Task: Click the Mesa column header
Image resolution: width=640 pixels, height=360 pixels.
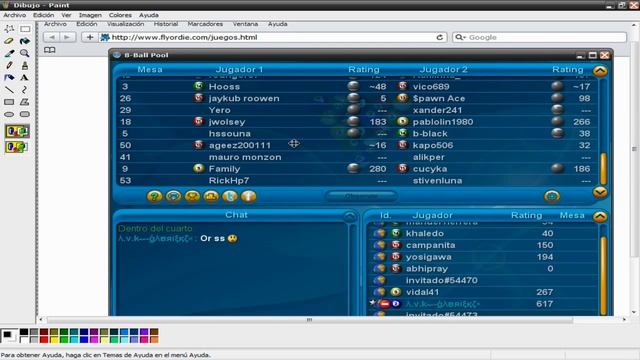Action: pos(150,69)
